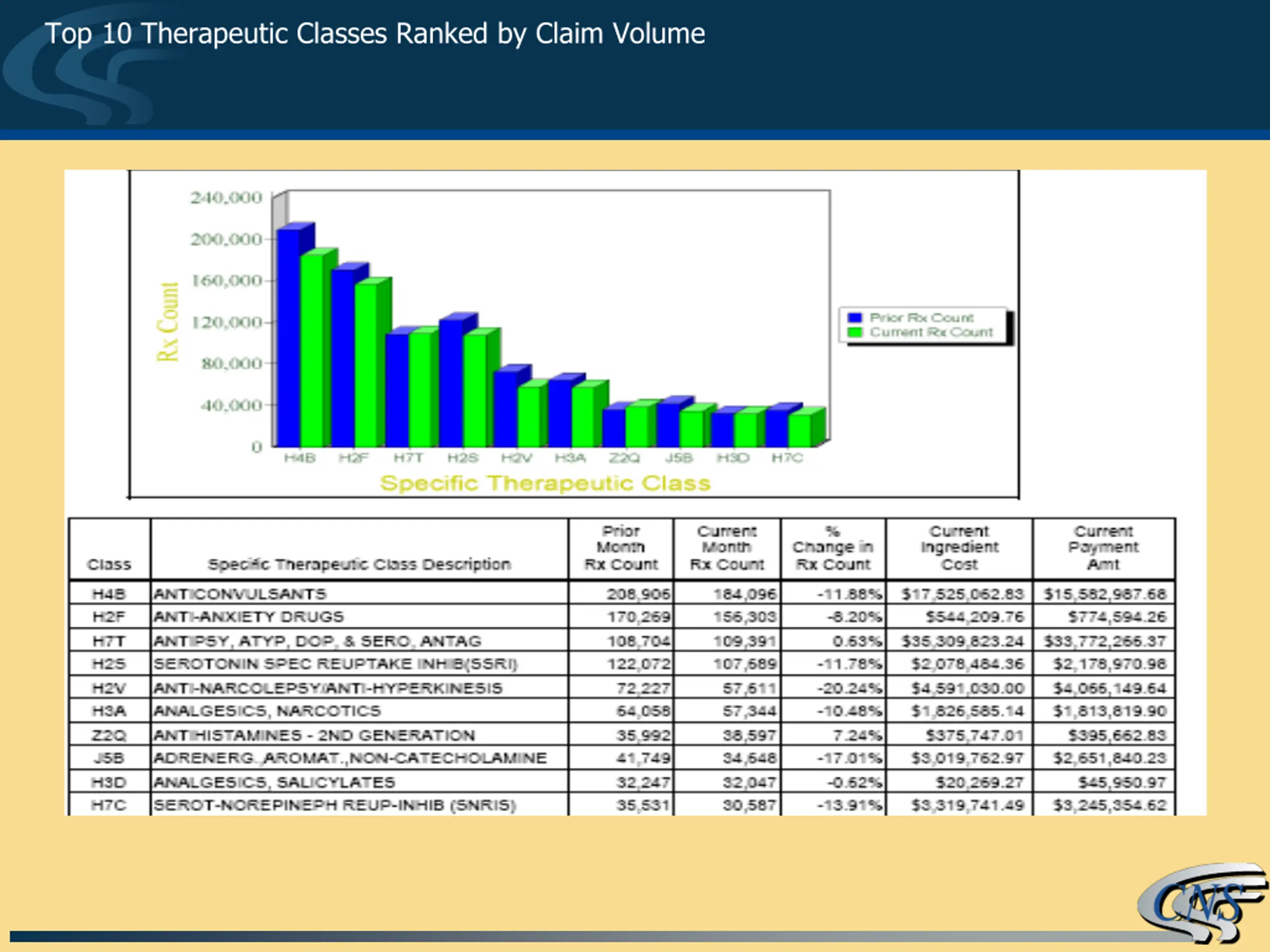
Task: Click the H2S x-axis label in chart
Action: [x=463, y=458]
